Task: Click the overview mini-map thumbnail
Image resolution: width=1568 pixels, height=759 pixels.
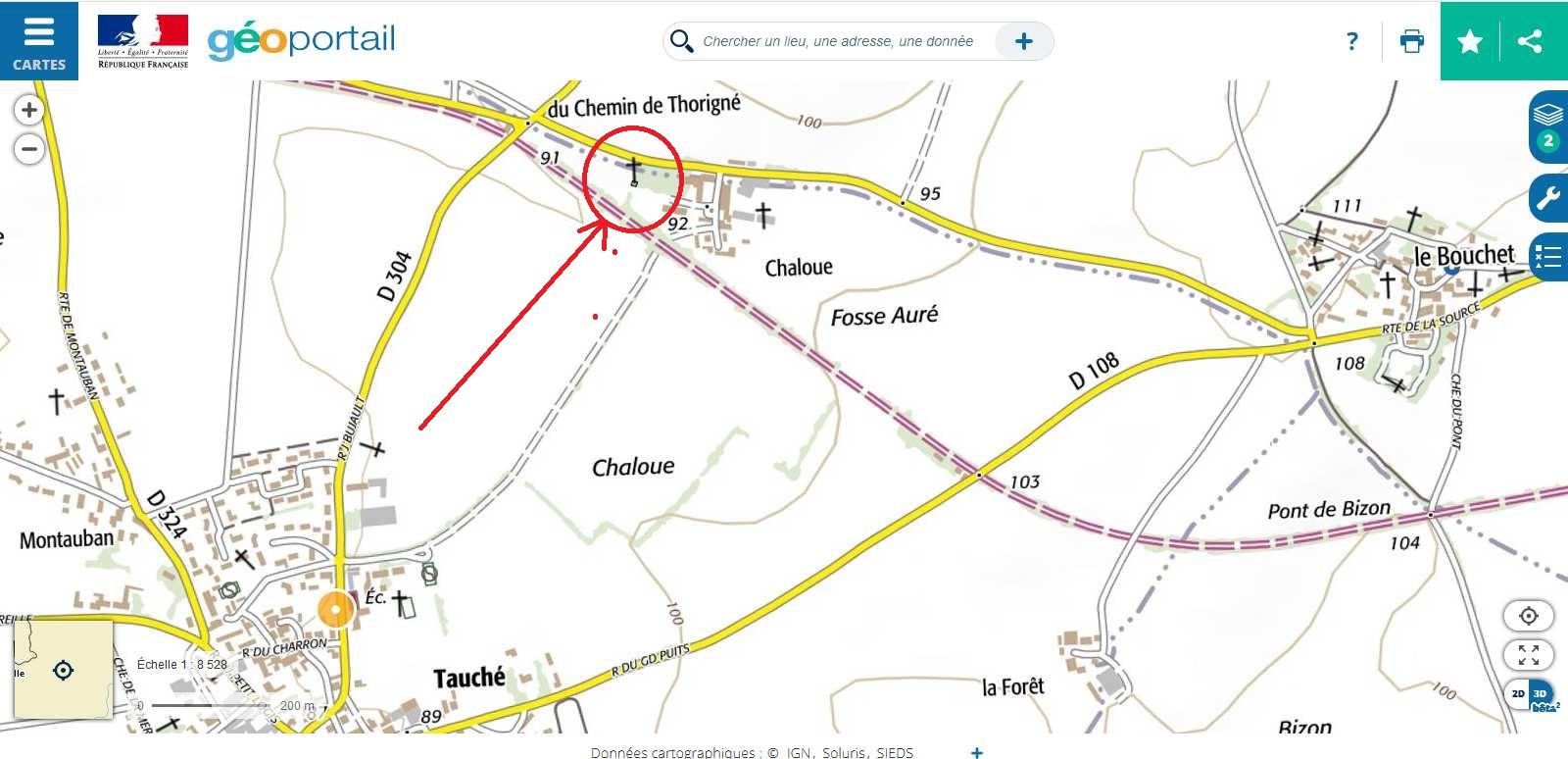Action: [x=63, y=670]
